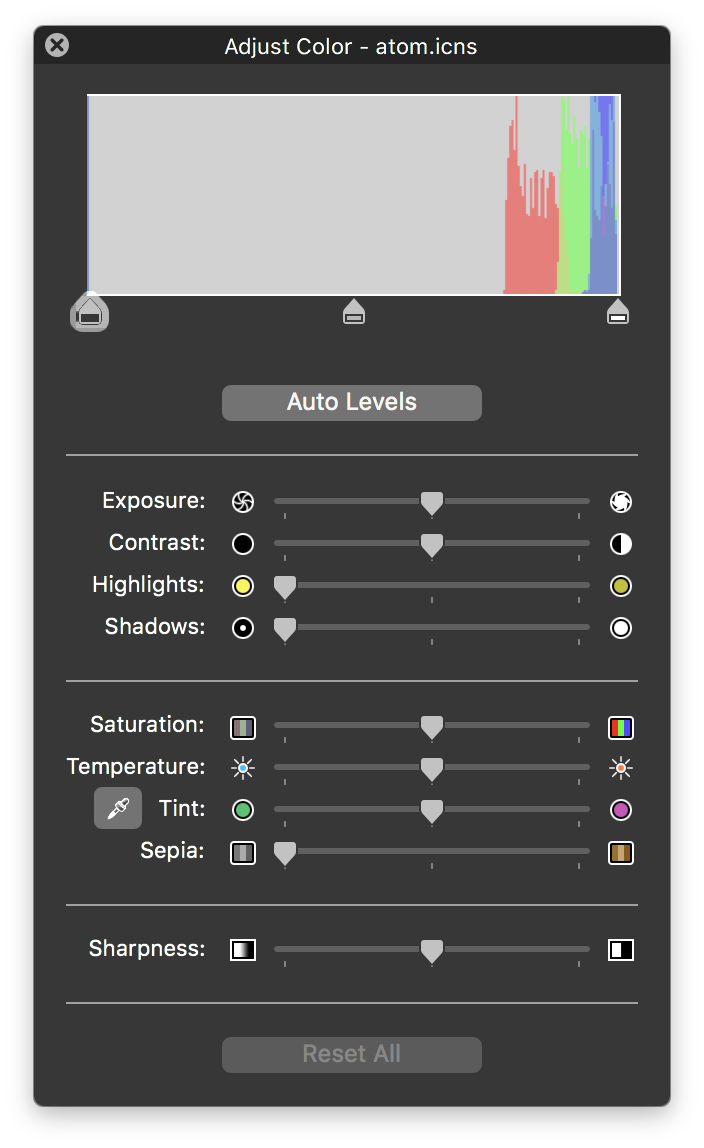
Task: Click the maximum sharpness icon
Action: point(620,949)
